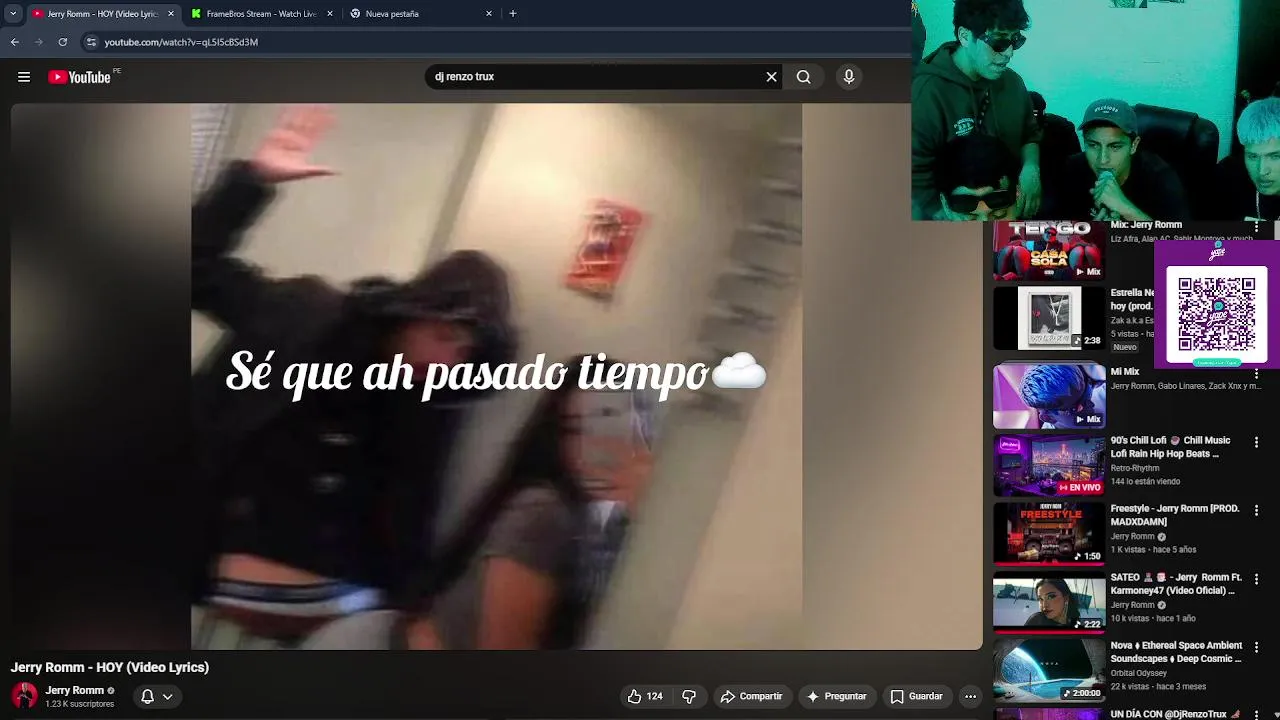The height and width of the screenshot is (720, 1280).
Task: Click 'Retro-Rhythm' channel name
Action: tap(1135, 468)
